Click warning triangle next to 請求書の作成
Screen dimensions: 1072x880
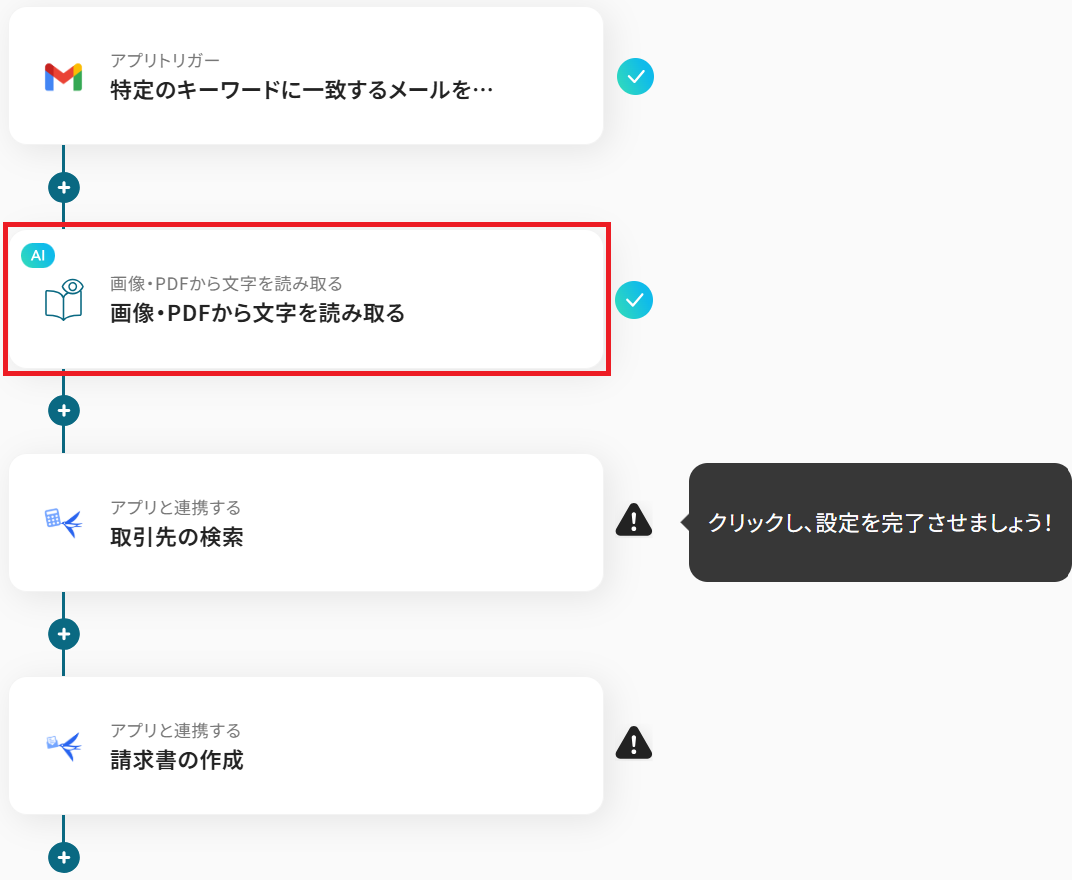coord(634,742)
